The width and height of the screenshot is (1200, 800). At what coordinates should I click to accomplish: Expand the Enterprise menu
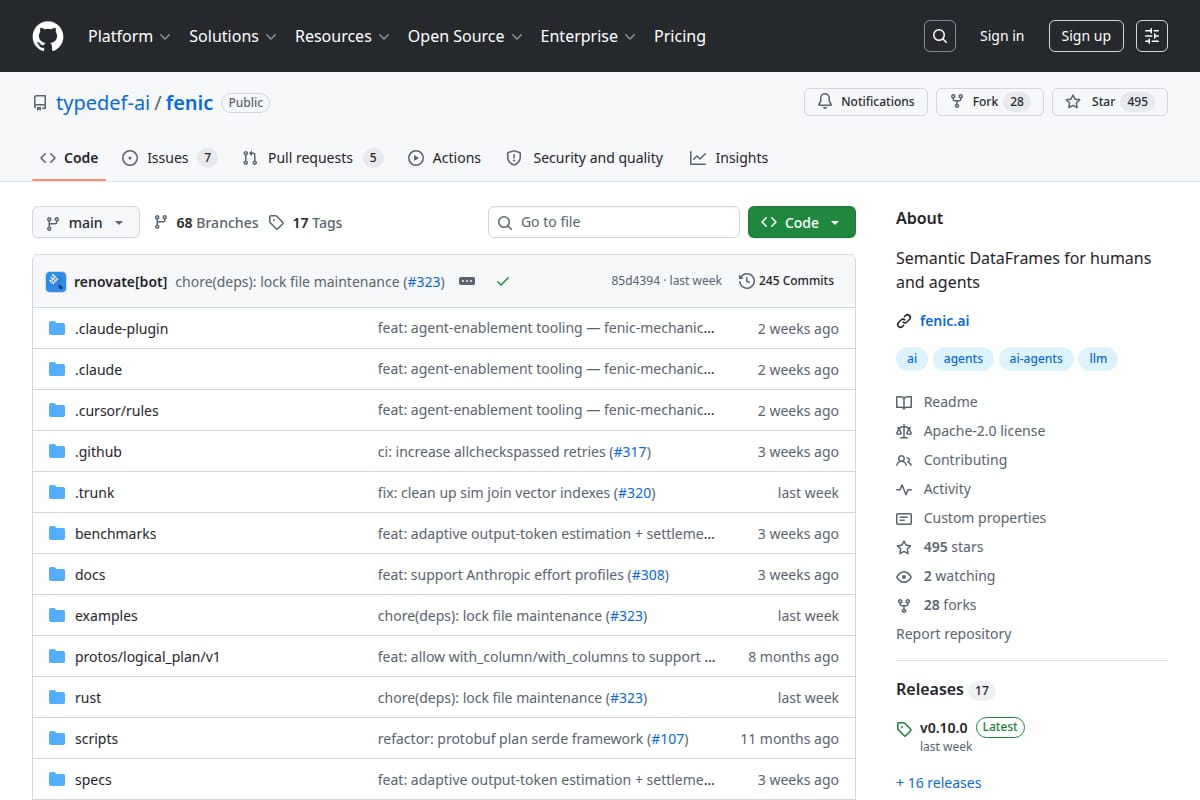(x=588, y=36)
